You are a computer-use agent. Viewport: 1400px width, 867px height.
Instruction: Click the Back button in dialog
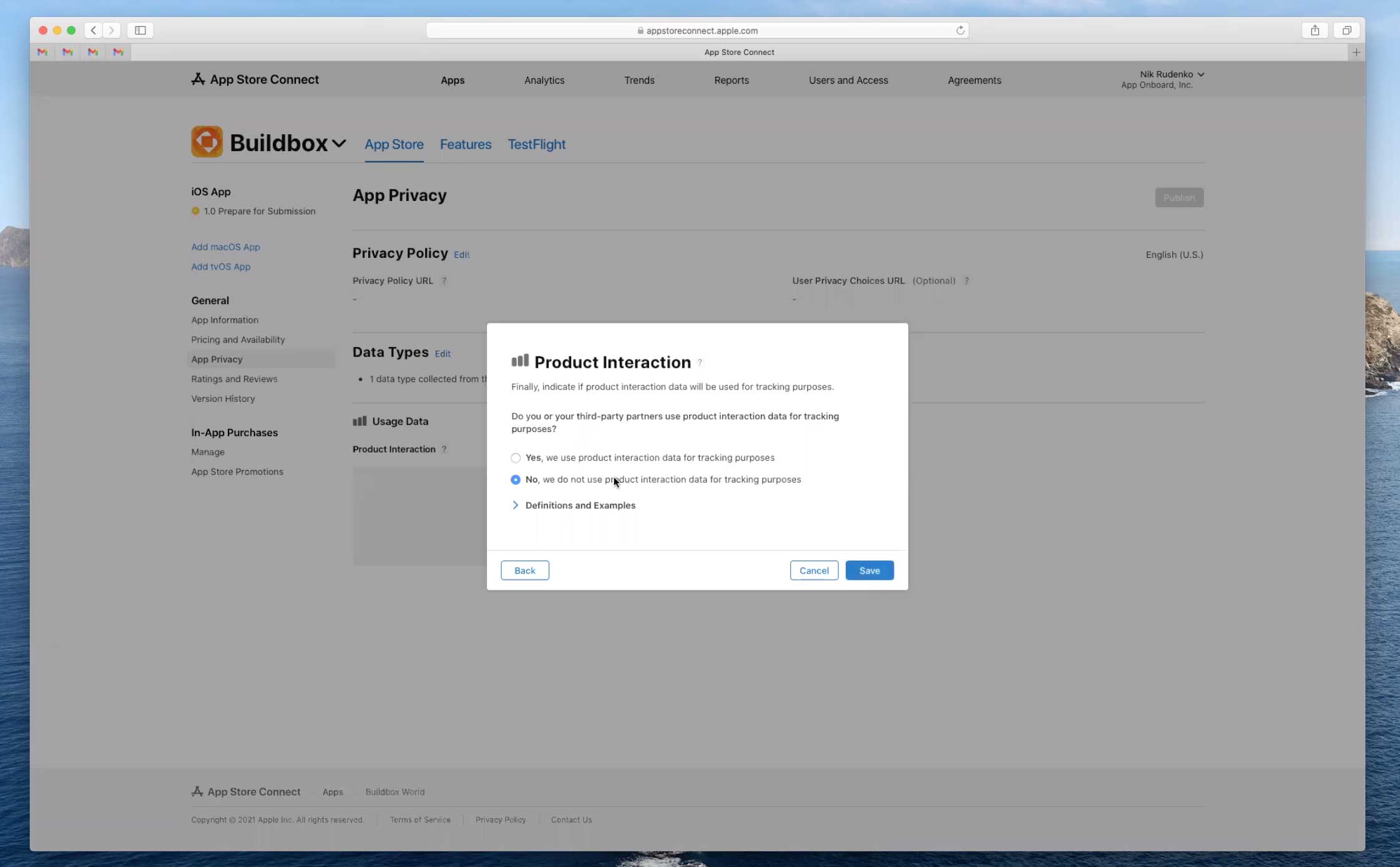click(524, 571)
